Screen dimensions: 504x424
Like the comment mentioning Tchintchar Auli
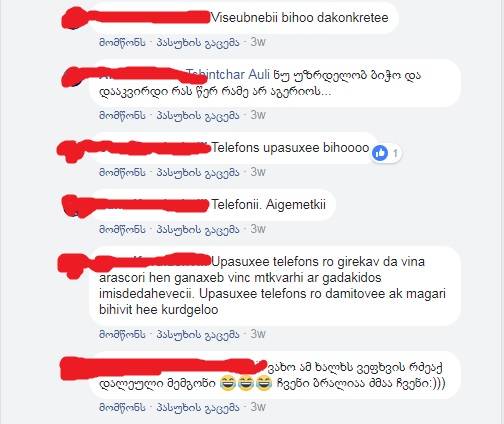(122, 115)
